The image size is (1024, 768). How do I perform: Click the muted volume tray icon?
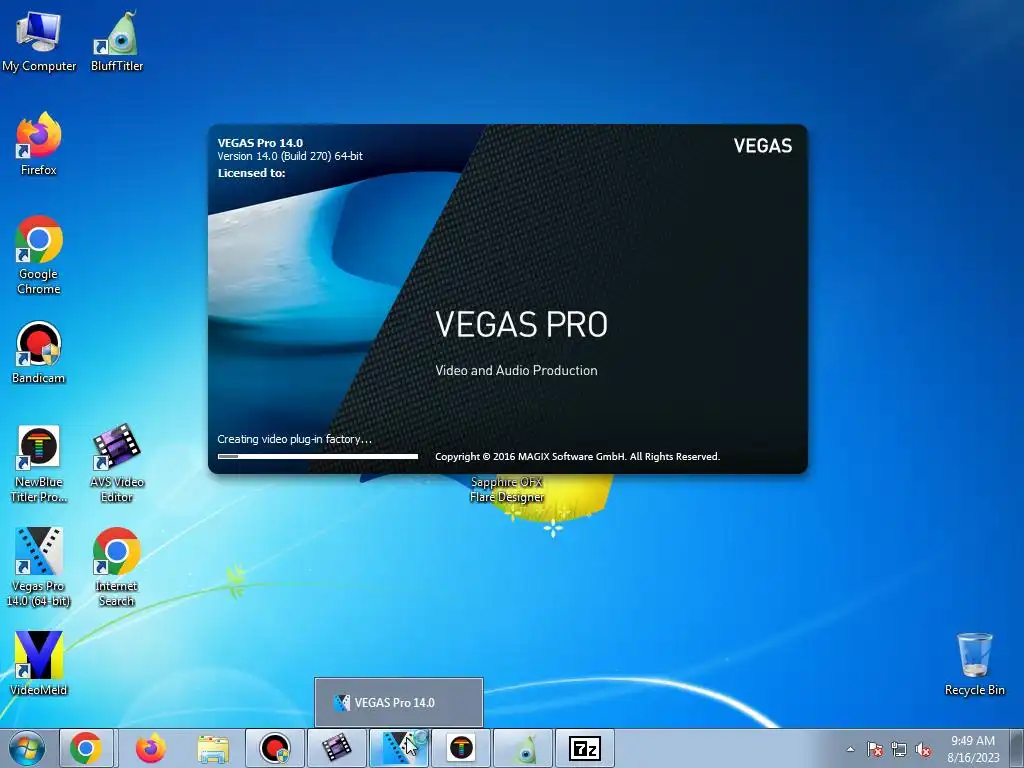[x=923, y=749]
